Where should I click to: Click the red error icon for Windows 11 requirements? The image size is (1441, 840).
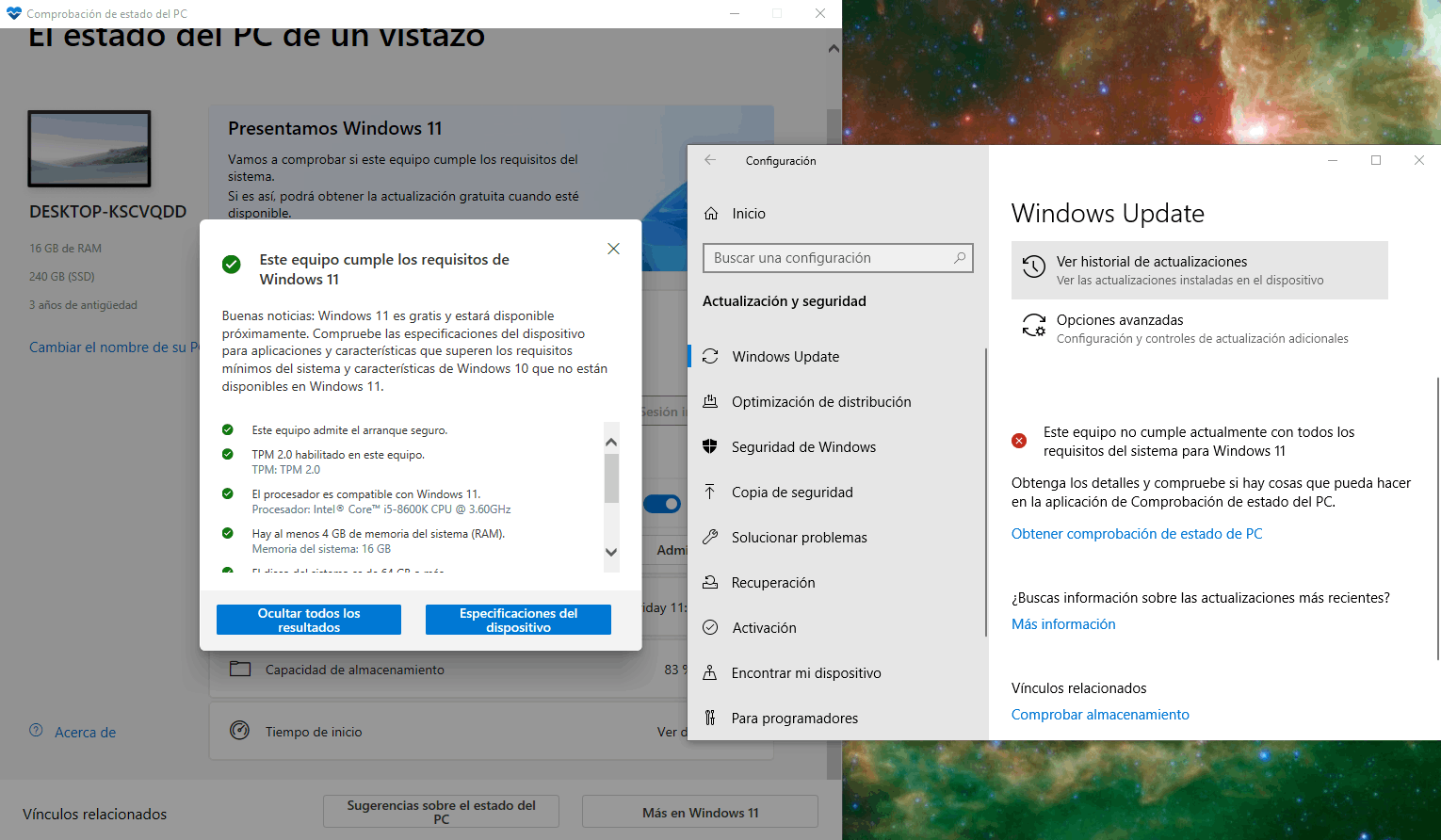click(1019, 440)
